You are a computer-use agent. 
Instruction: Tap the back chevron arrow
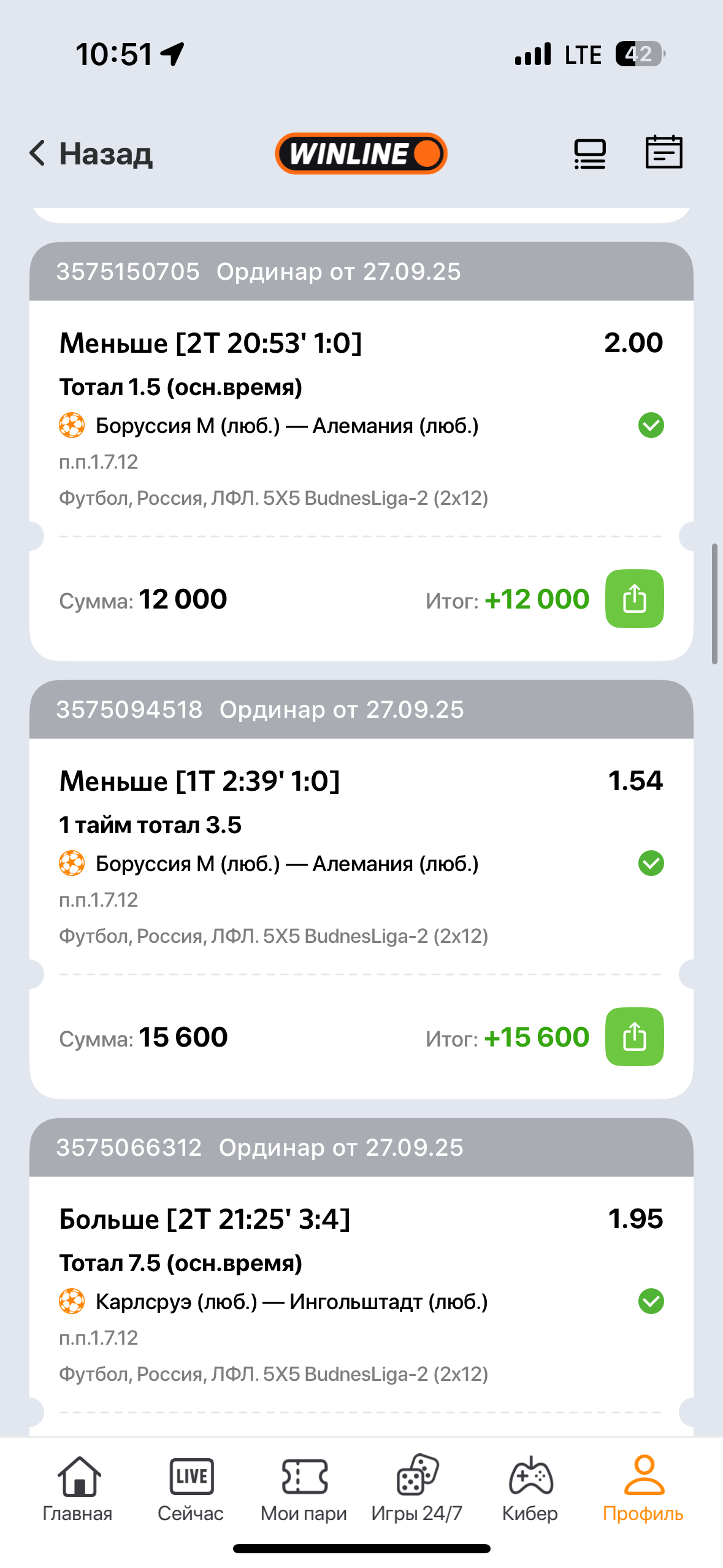pos(37,153)
